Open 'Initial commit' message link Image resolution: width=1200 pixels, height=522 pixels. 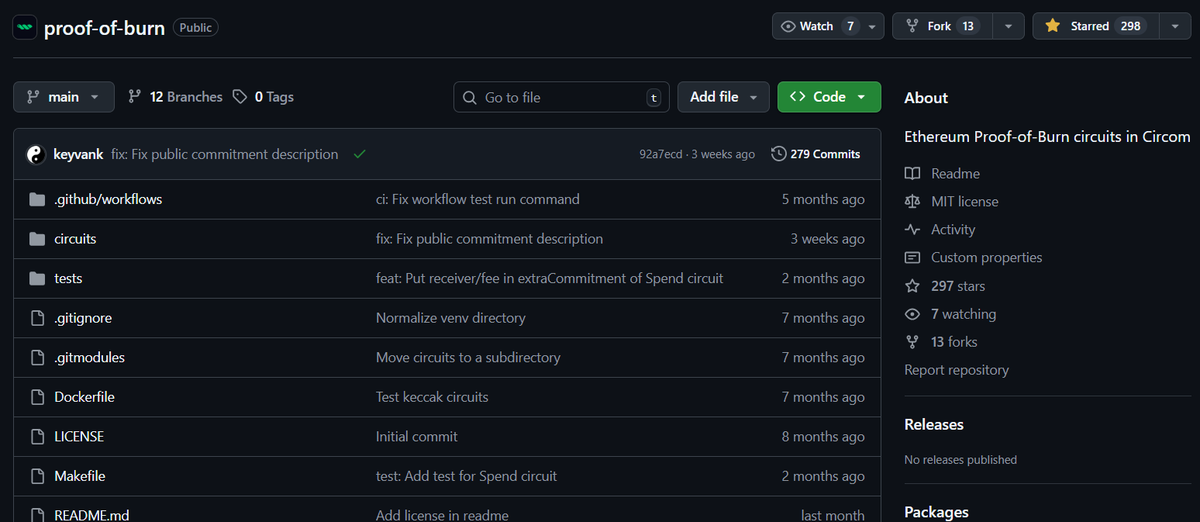(417, 437)
